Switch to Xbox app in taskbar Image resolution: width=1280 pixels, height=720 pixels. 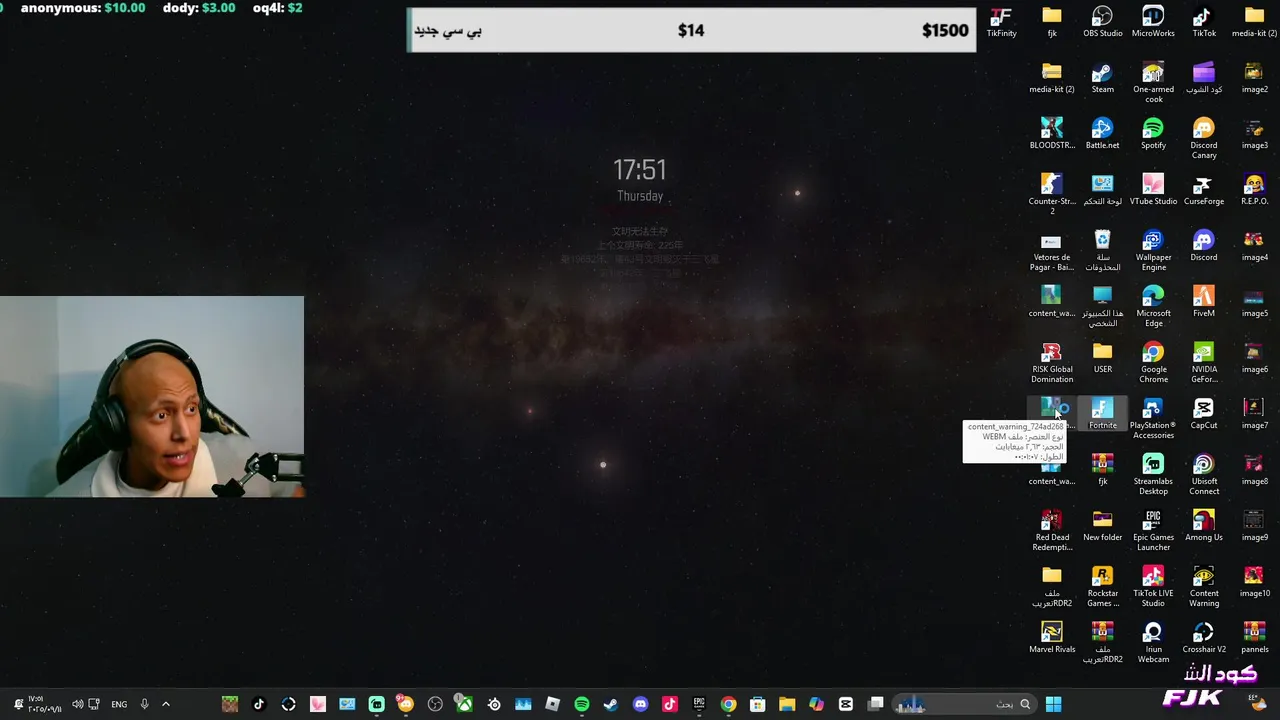point(464,704)
